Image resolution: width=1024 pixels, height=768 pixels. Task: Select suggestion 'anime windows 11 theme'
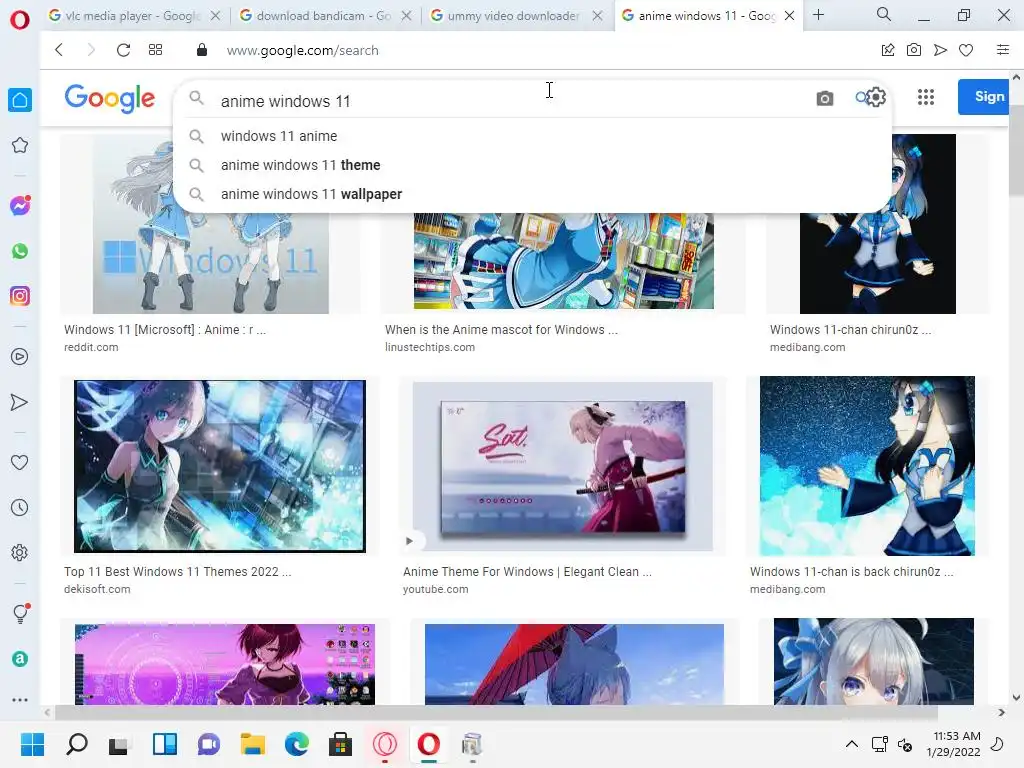click(532, 165)
